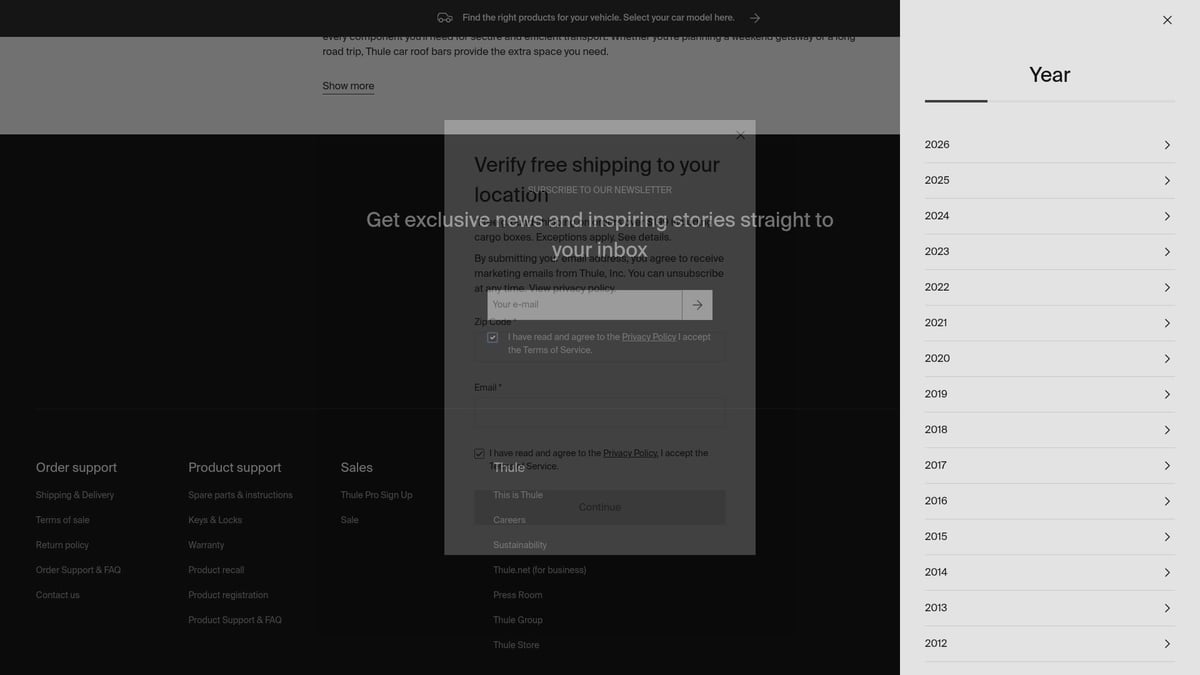Click the Year progress bar indicator
Viewport: 1200px width, 675px height.
pos(956,101)
